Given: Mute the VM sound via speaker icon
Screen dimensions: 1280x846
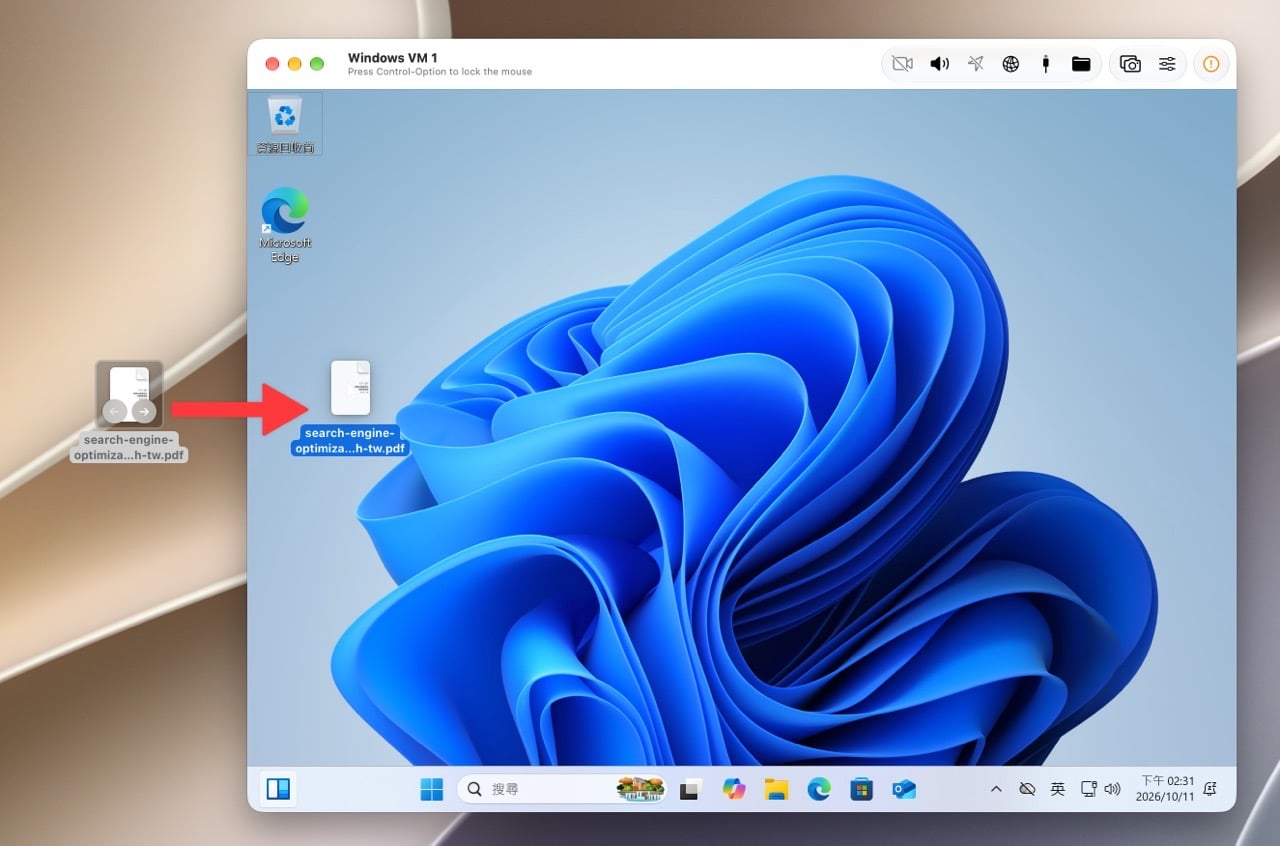Looking at the screenshot, I should (x=939, y=64).
